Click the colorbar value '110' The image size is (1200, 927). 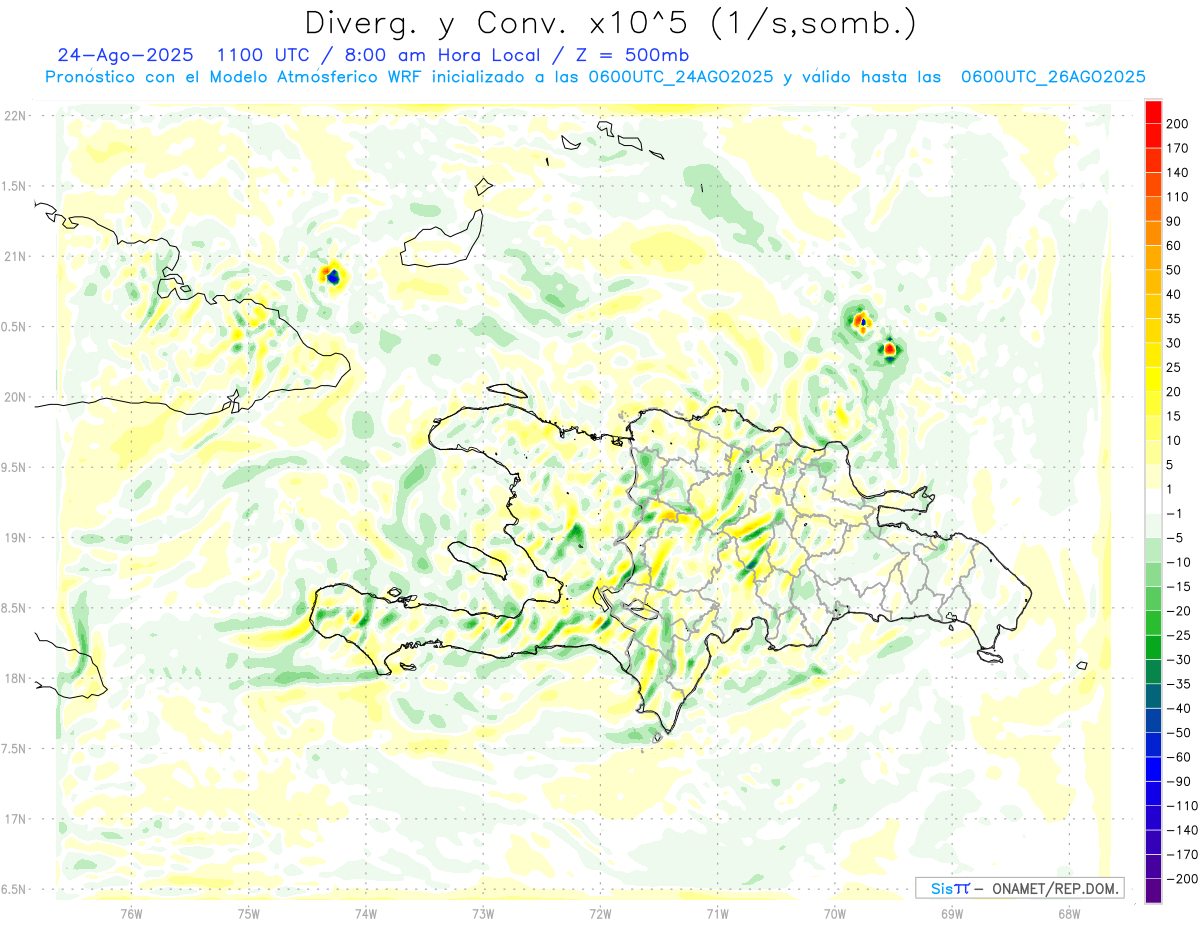(1177, 197)
